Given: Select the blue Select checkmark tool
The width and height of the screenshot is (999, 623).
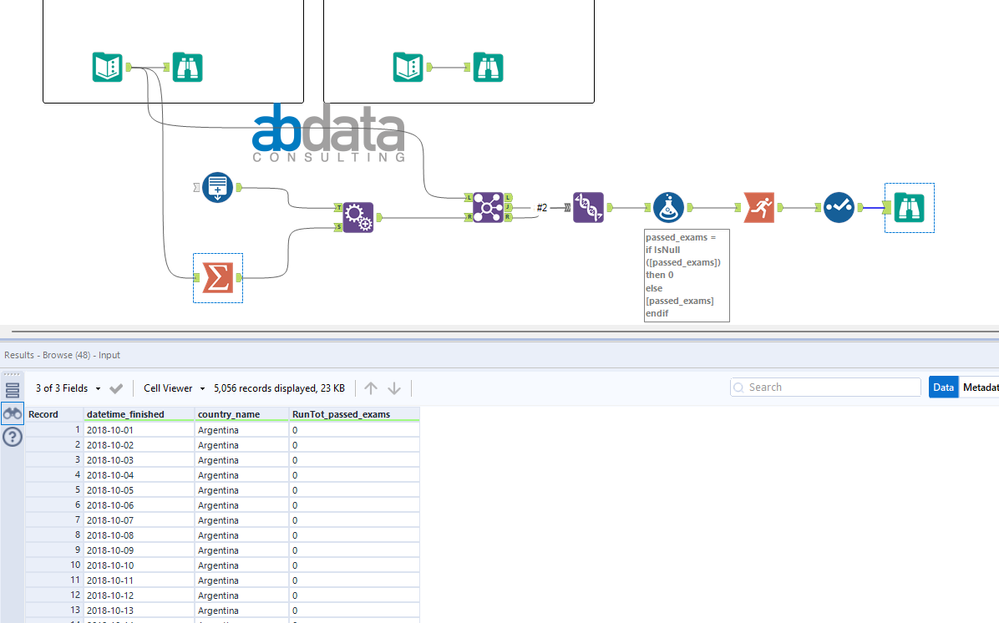Looking at the screenshot, I should tap(839, 208).
